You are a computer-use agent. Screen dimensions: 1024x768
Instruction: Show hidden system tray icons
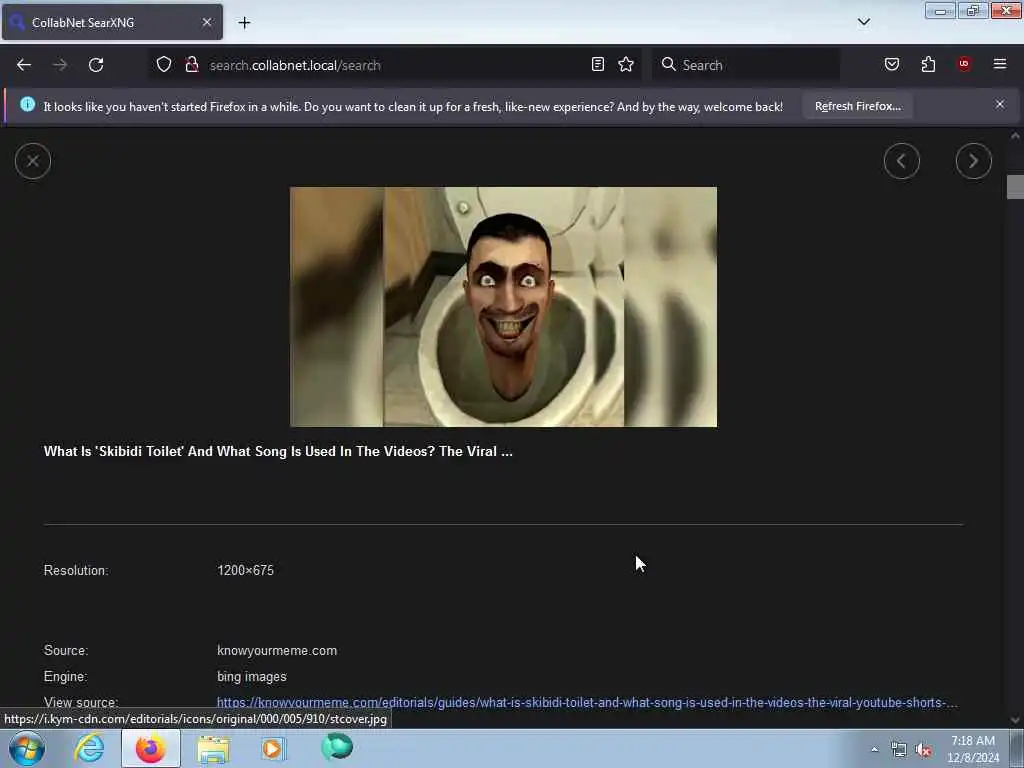(x=874, y=750)
